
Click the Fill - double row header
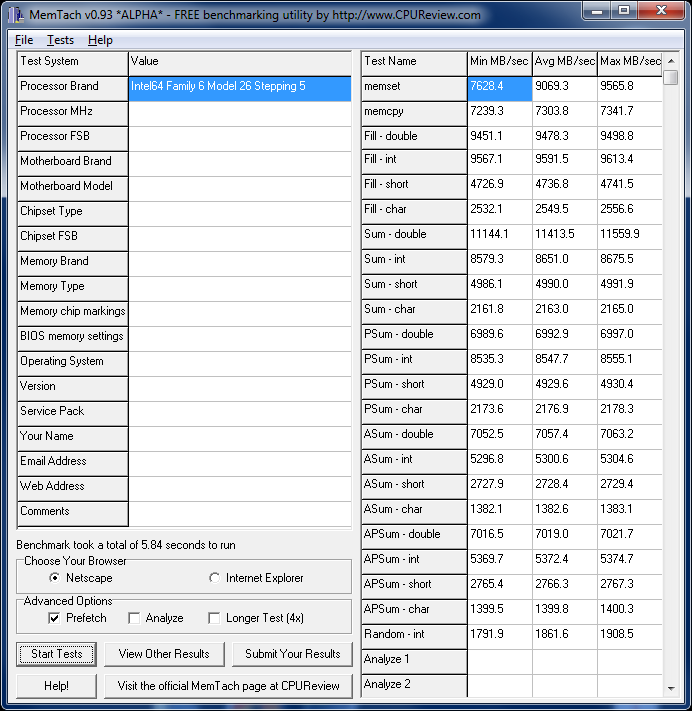tap(414, 138)
